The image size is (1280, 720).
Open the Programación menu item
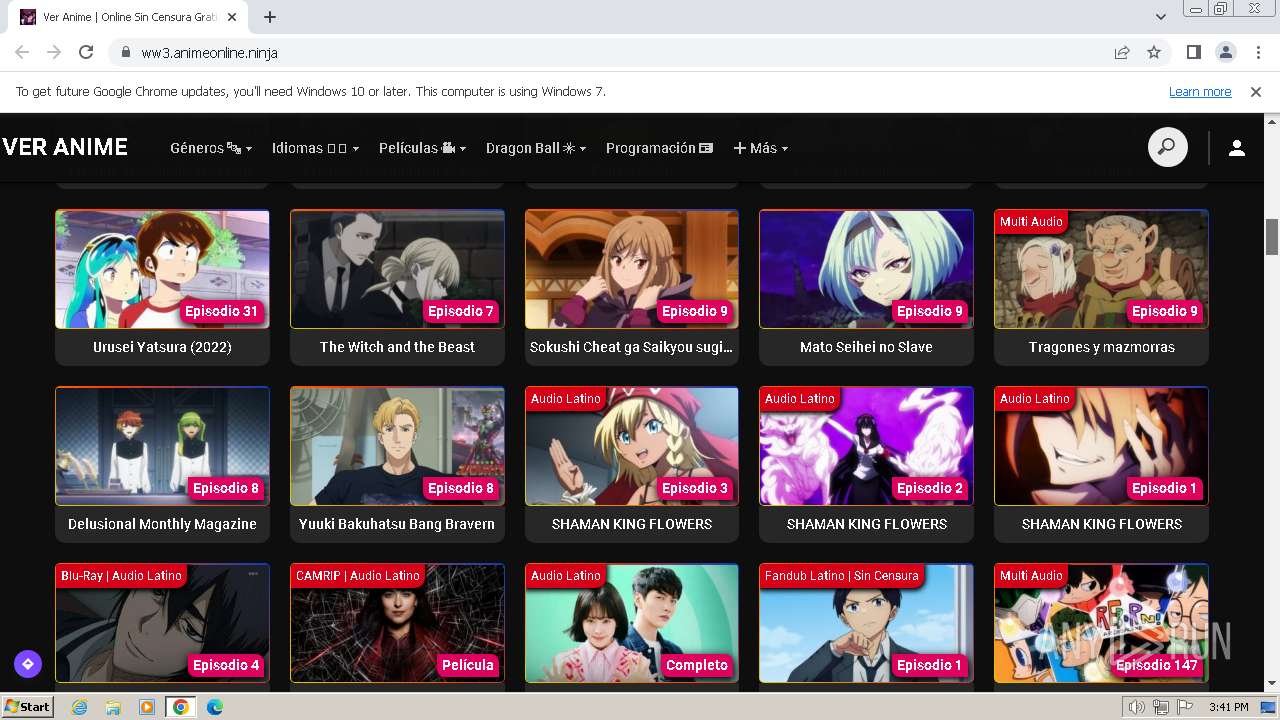(x=659, y=148)
